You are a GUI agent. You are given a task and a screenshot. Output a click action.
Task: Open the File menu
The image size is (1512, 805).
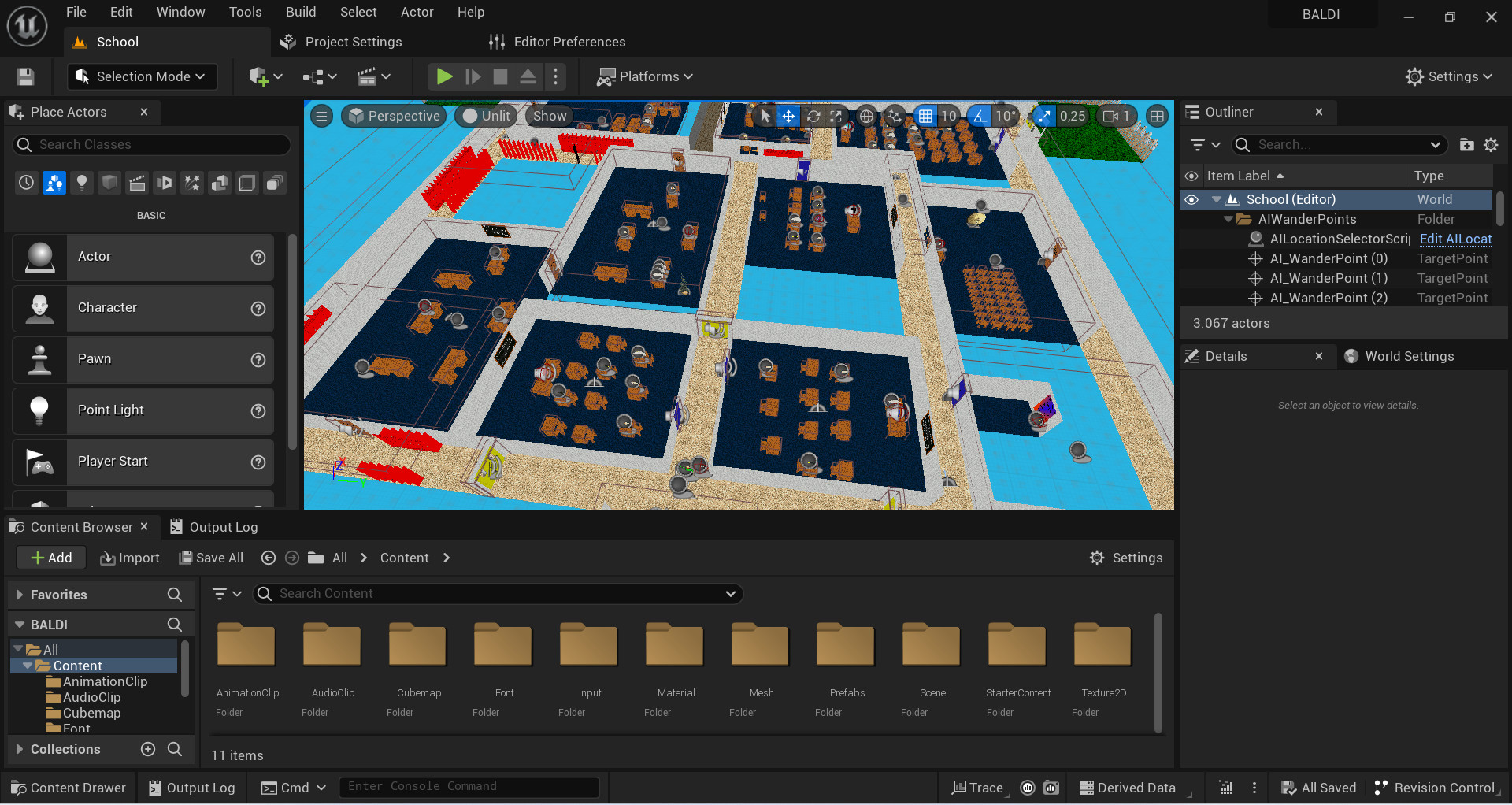point(76,12)
